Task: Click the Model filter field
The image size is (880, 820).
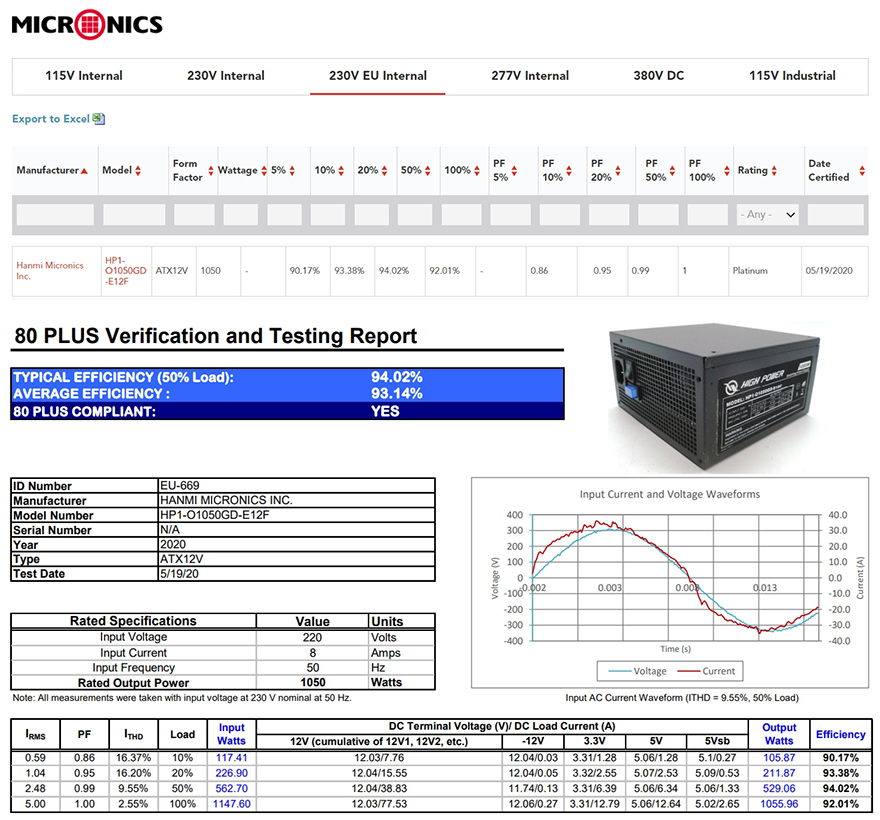Action: (134, 214)
